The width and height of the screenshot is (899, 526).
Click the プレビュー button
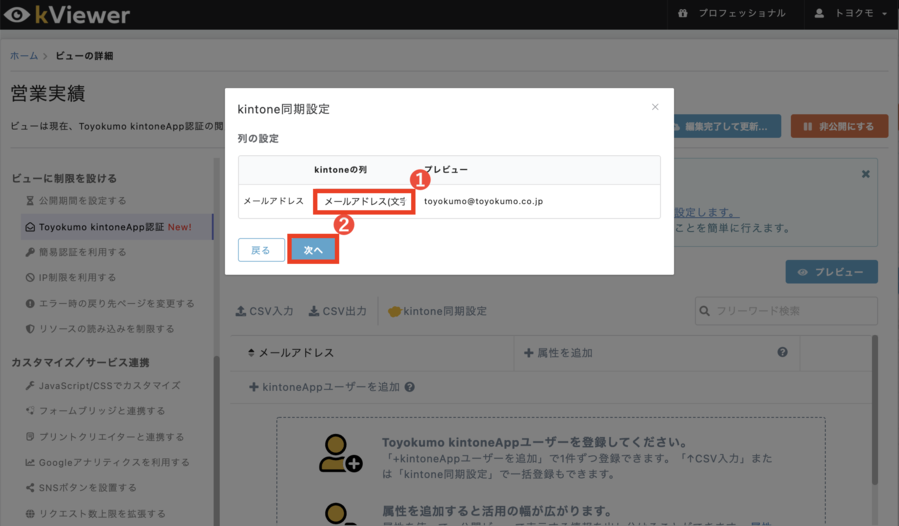click(831, 272)
